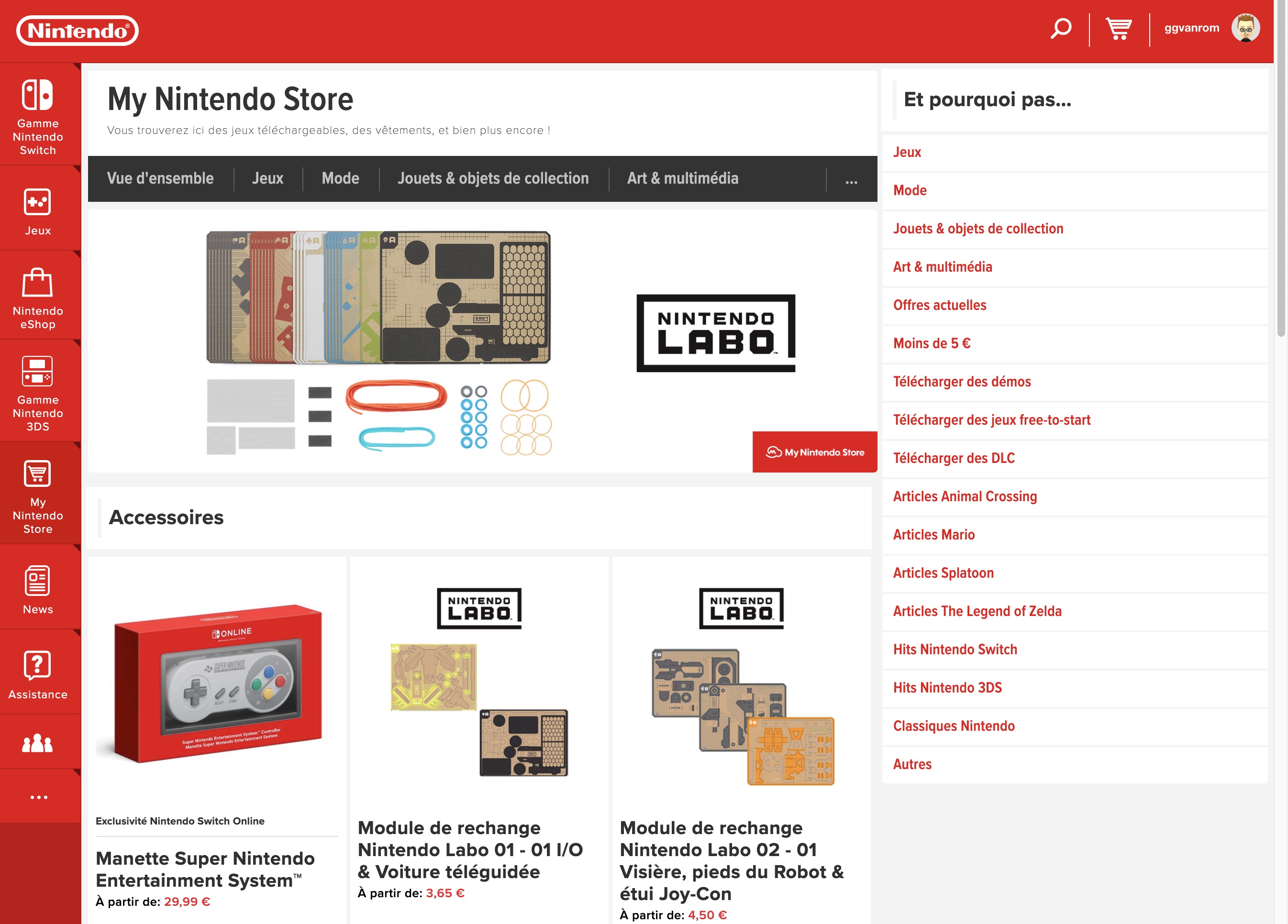Open Module de rechange Labo 02 title
This screenshot has width=1288, height=924.
coord(732,860)
